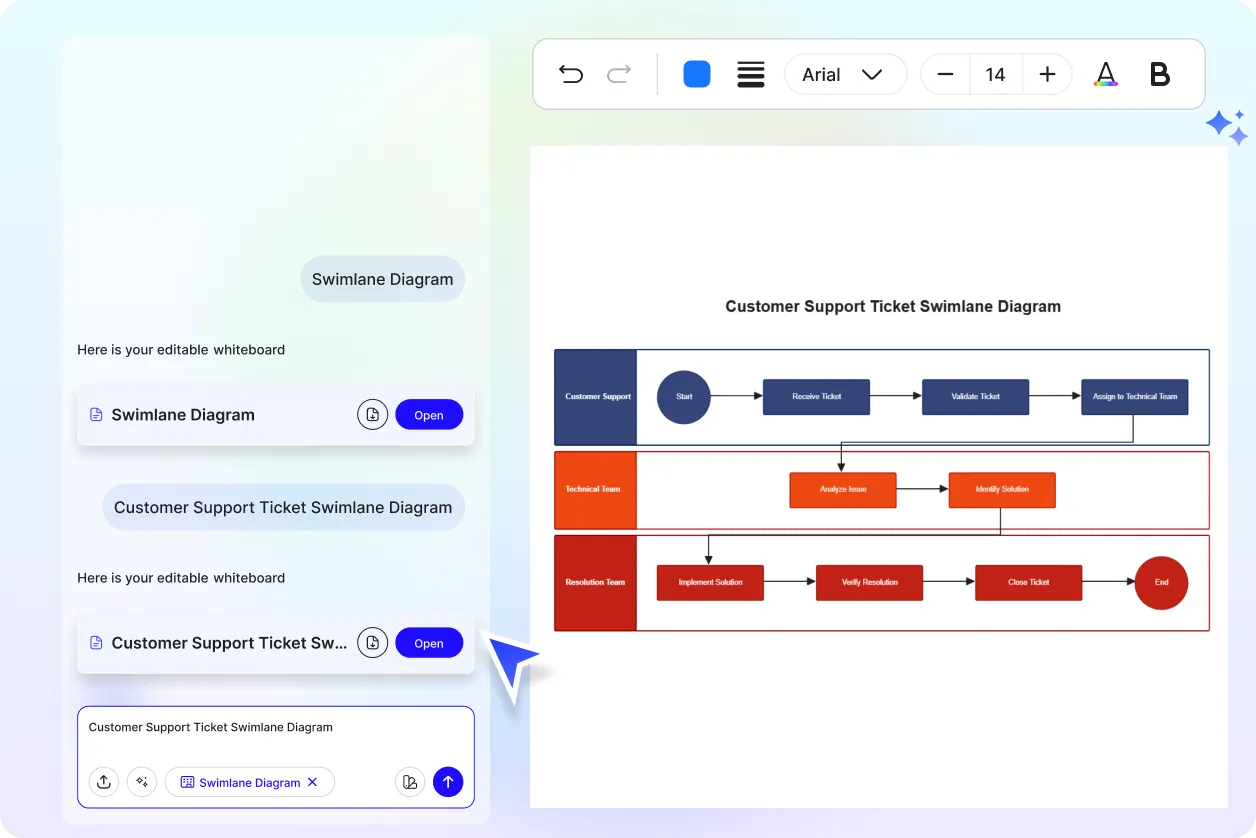
Task: Decrease font size with minus button
Action: pos(945,74)
